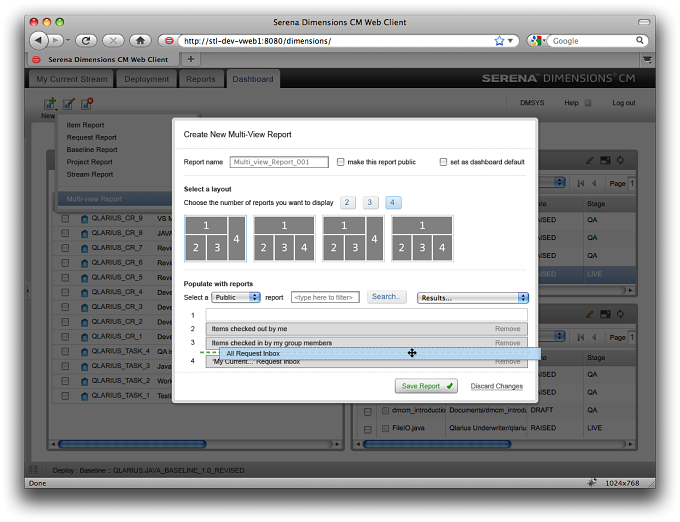Click the lower panel's maximize window icon

click(605, 314)
